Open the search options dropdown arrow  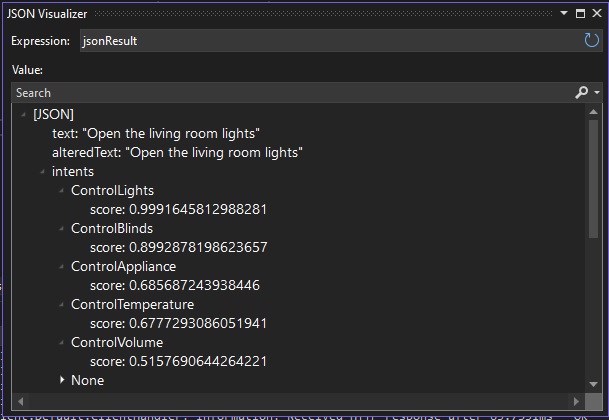597,93
